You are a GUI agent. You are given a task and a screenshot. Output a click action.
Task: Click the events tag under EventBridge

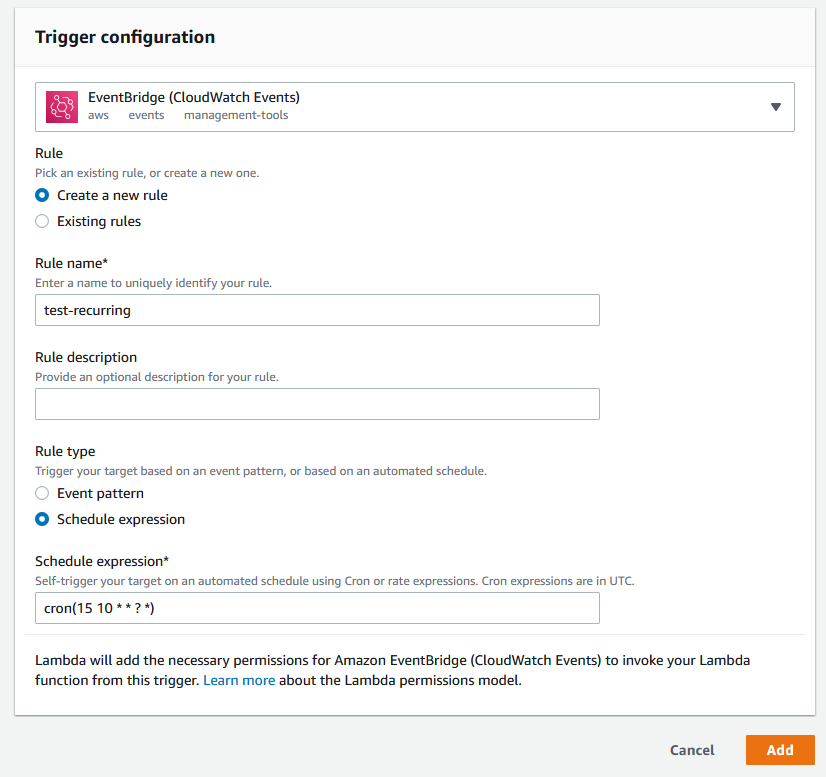146,115
